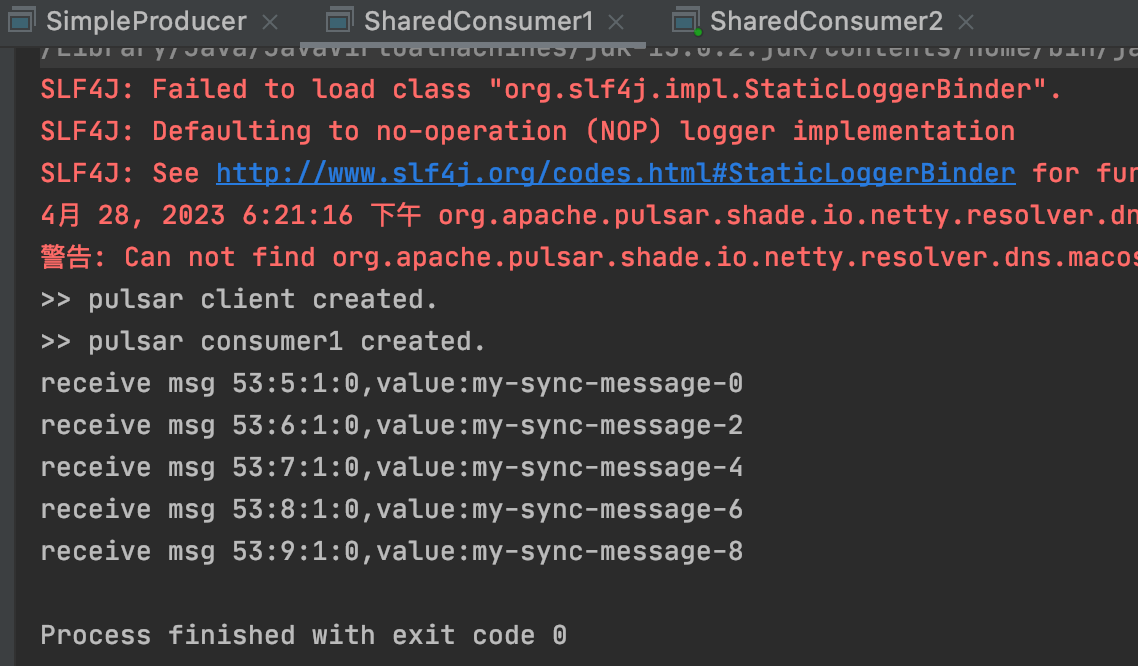Viewport: 1138px width, 666px height.
Task: Close the SharedConsumer1 tab
Action: coord(616,22)
